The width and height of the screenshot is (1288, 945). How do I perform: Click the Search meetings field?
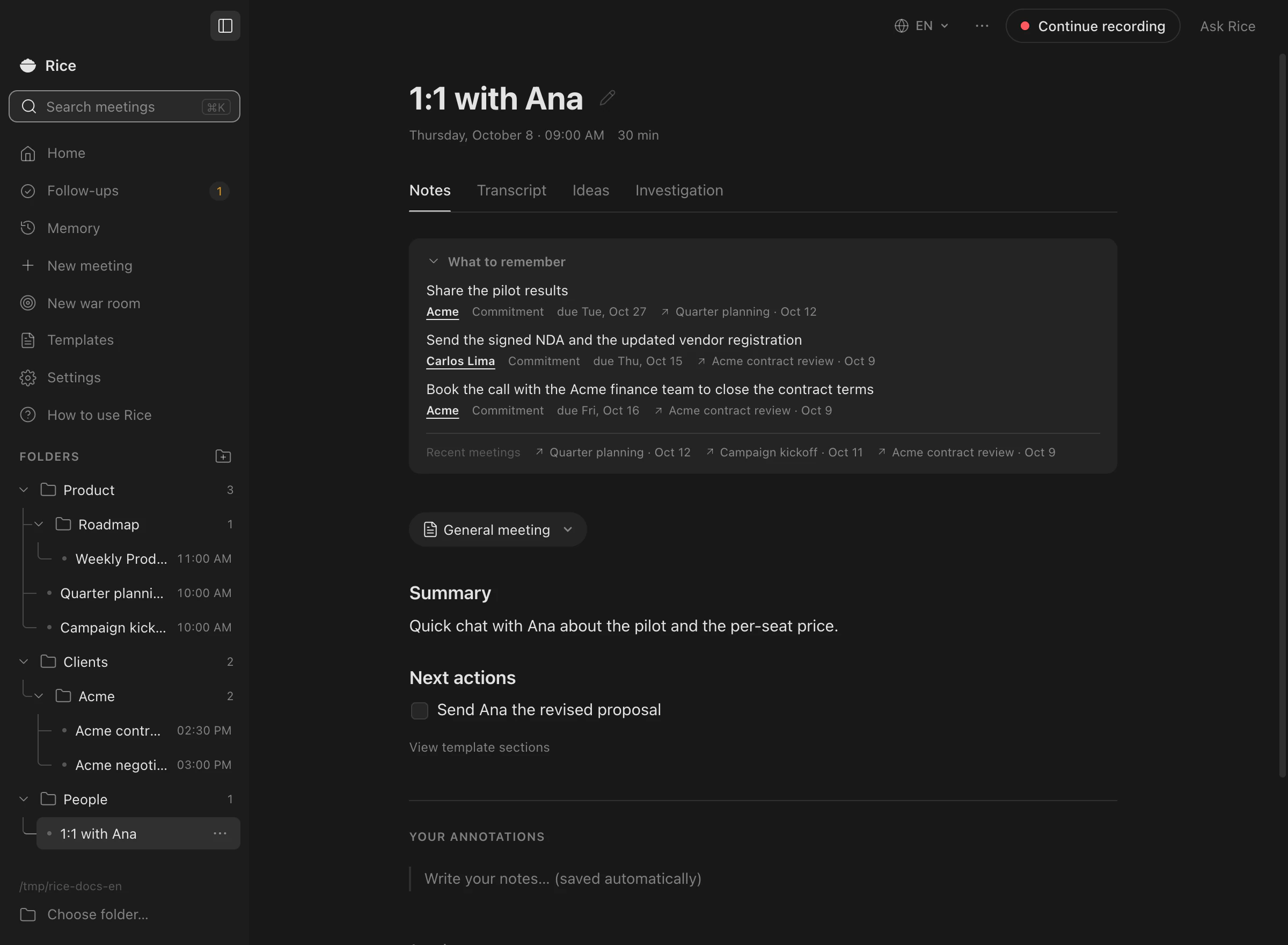coord(124,106)
